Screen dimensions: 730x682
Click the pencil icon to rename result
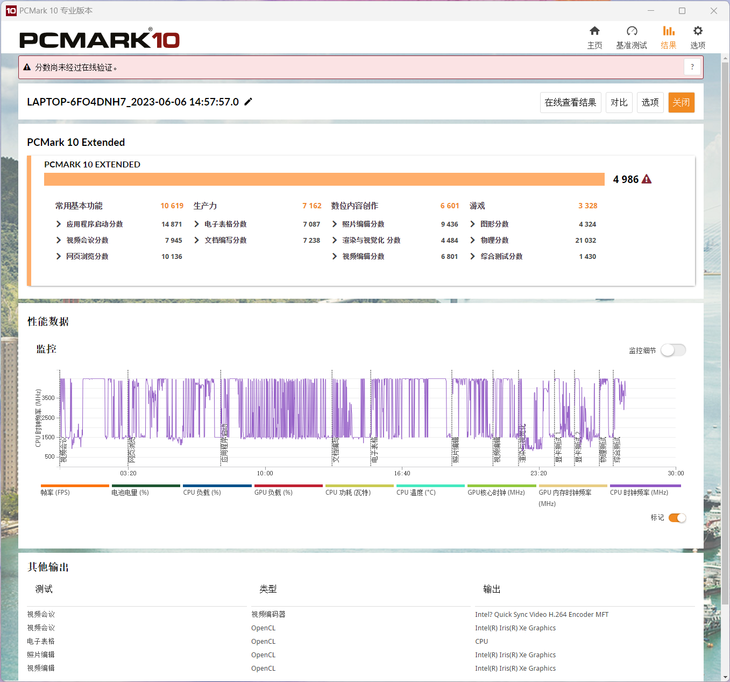pos(249,101)
